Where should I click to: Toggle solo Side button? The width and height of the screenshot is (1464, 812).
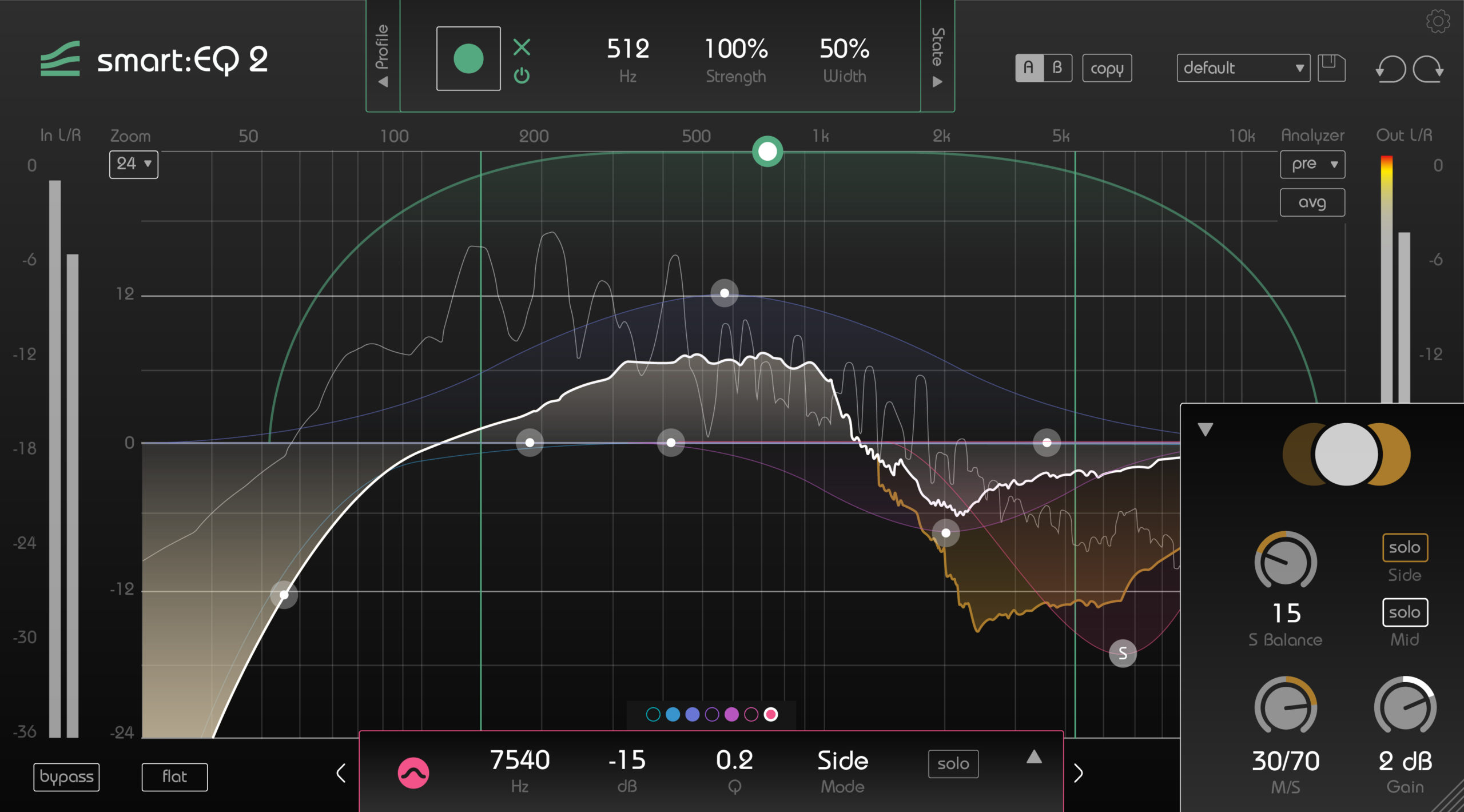(1405, 548)
